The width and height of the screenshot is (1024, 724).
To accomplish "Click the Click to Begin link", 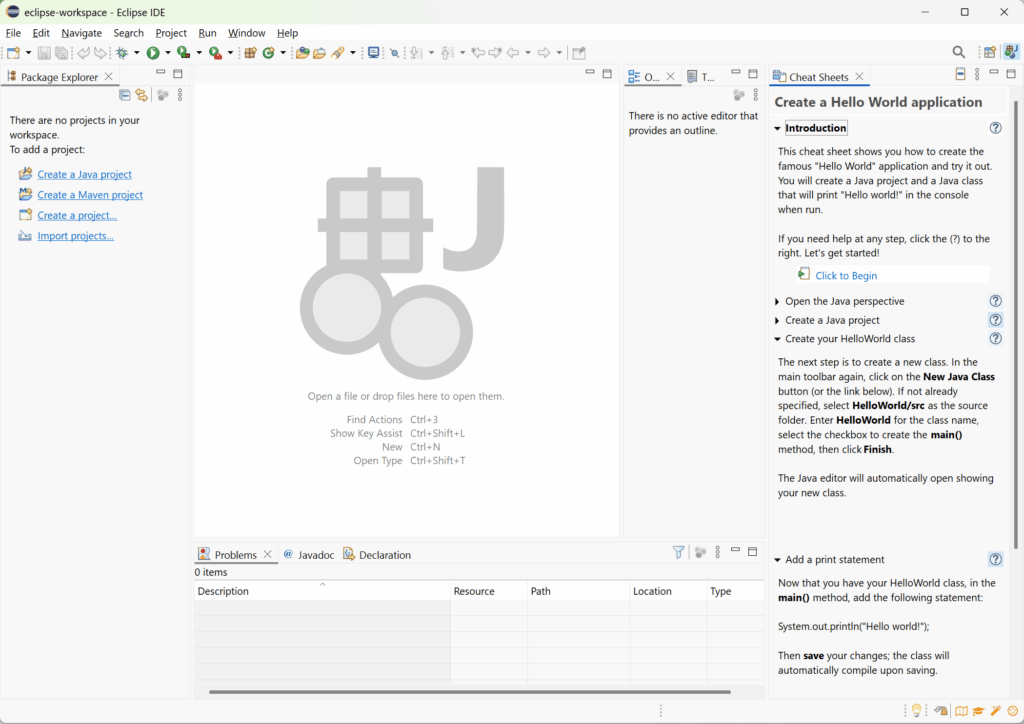I will coord(846,275).
